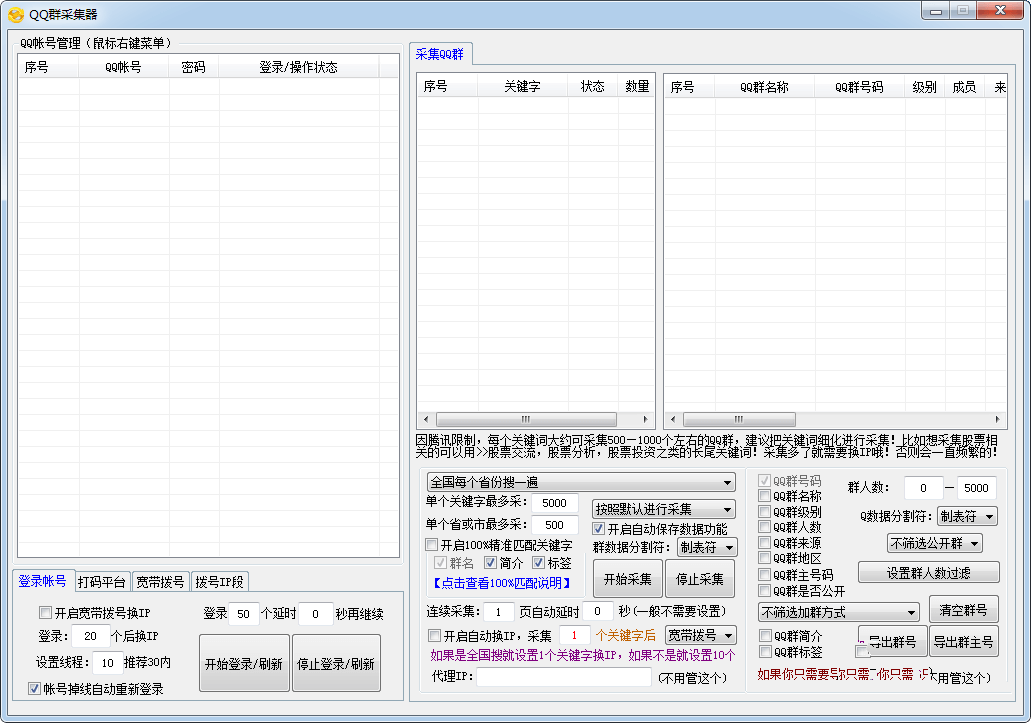Click the keyword list horizontal scrollbar thumb
Screen dimensions: 1031x723
coord(526,419)
